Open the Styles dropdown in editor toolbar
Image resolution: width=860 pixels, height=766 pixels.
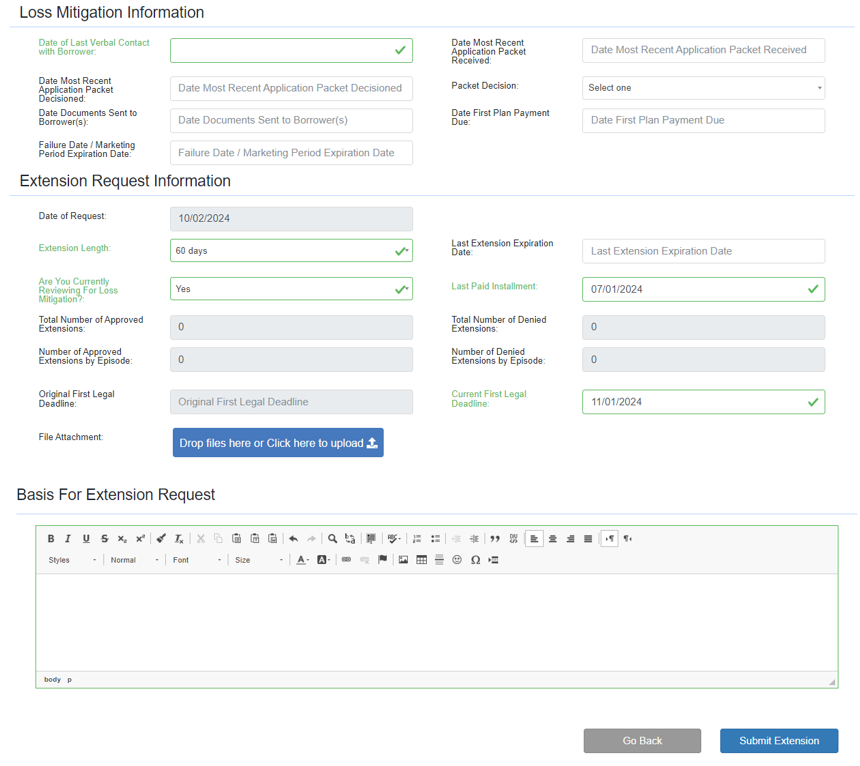[72, 560]
